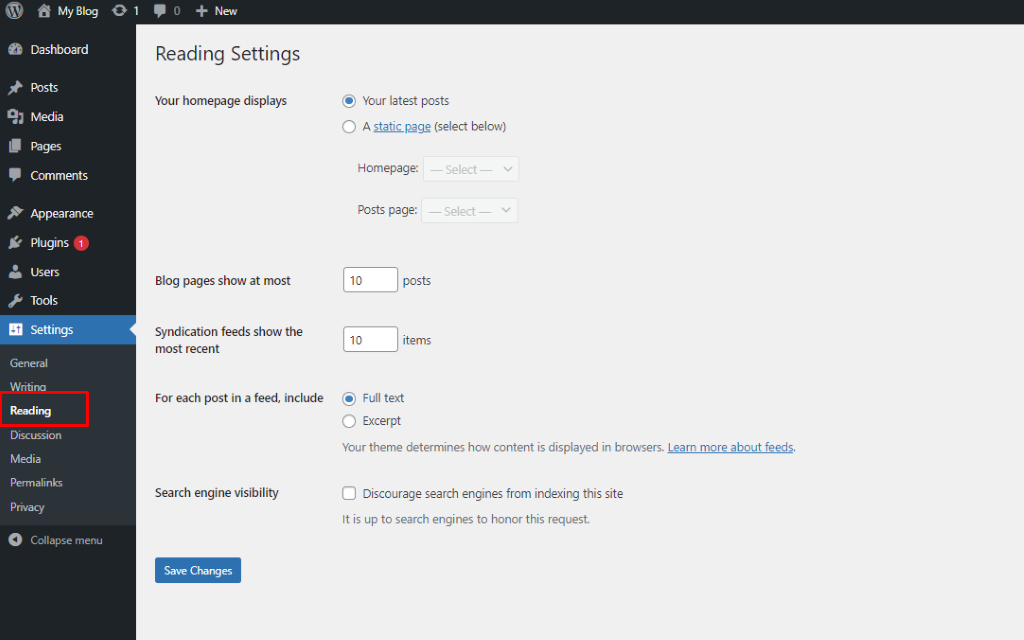Open the Pages section icon
Screen dimensions: 1024x640
pos(15,146)
